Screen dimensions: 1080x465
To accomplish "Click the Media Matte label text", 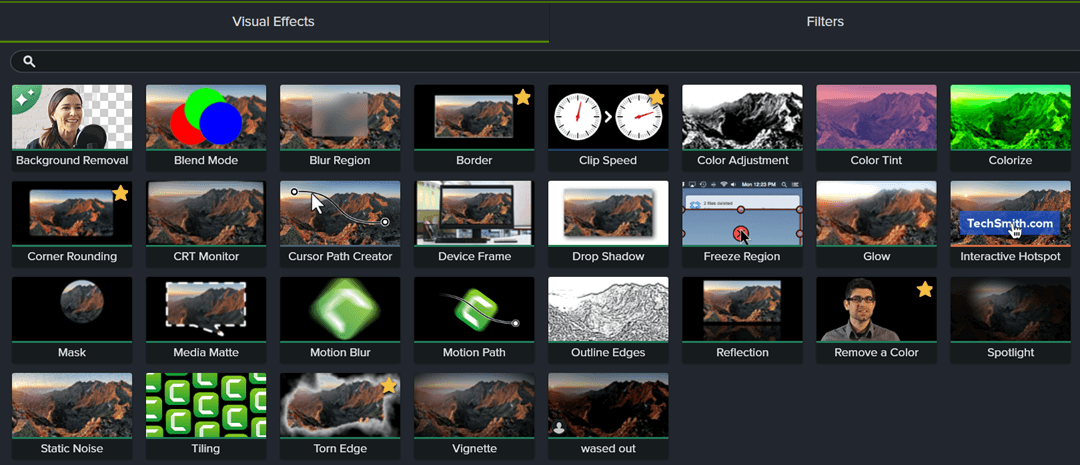I will pos(206,353).
